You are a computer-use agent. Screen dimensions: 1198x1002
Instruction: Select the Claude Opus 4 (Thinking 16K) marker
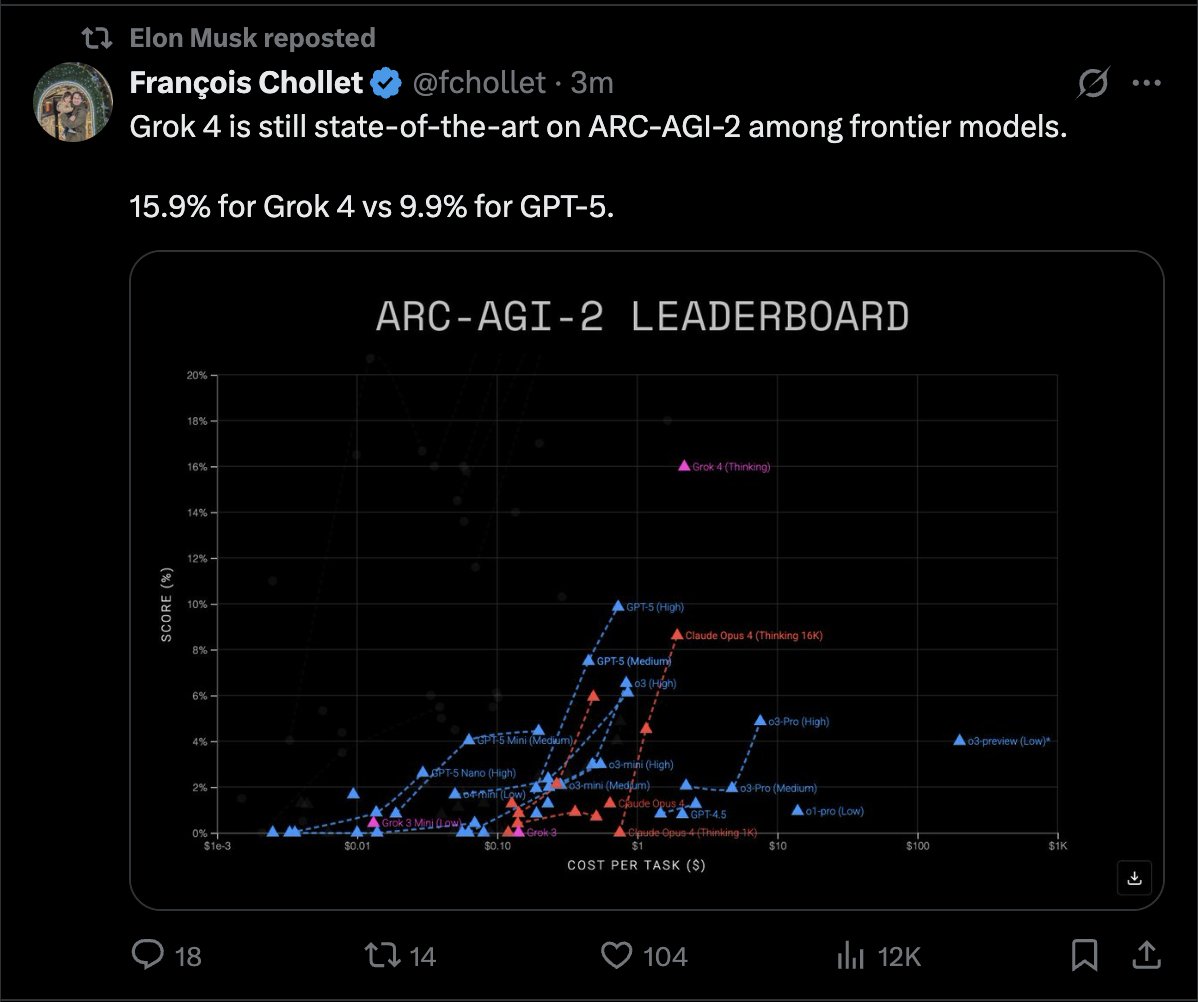pyautogui.click(x=676, y=633)
